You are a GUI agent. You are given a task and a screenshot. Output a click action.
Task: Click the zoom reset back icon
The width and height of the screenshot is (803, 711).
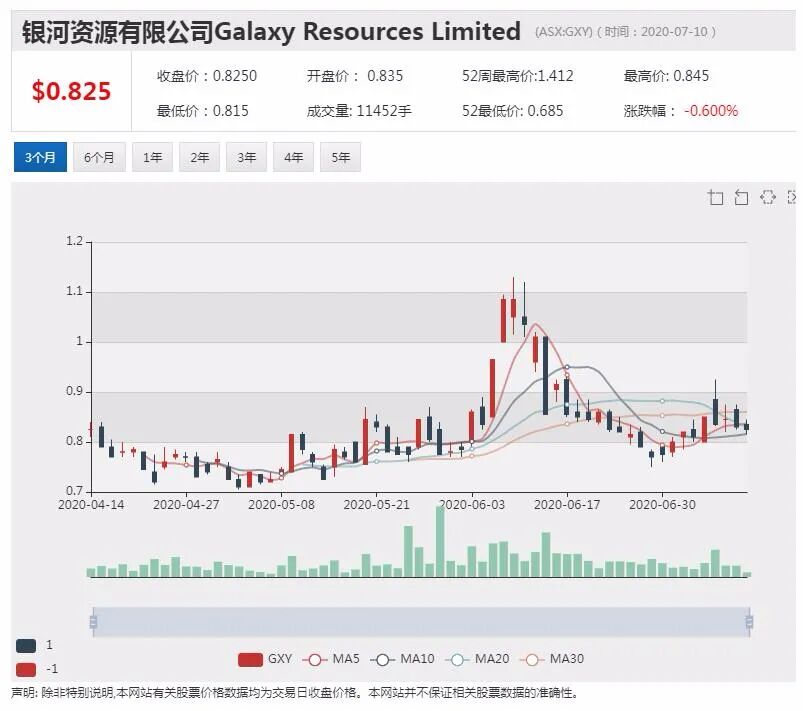(x=741, y=197)
